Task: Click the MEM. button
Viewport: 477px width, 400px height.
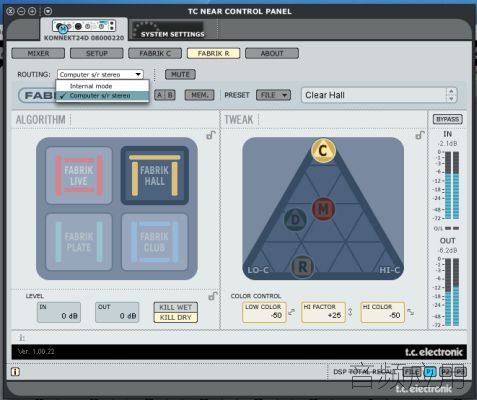Action: click(x=200, y=95)
